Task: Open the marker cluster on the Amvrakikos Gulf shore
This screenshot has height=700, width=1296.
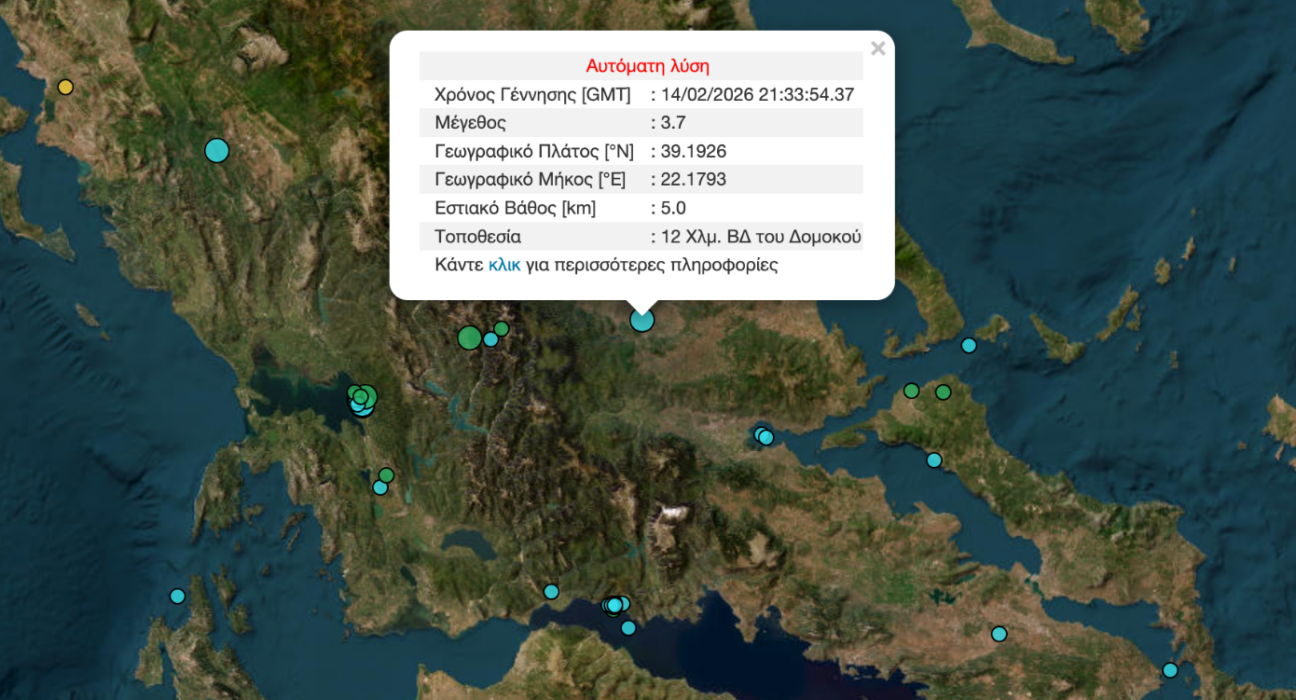Action: (362, 400)
